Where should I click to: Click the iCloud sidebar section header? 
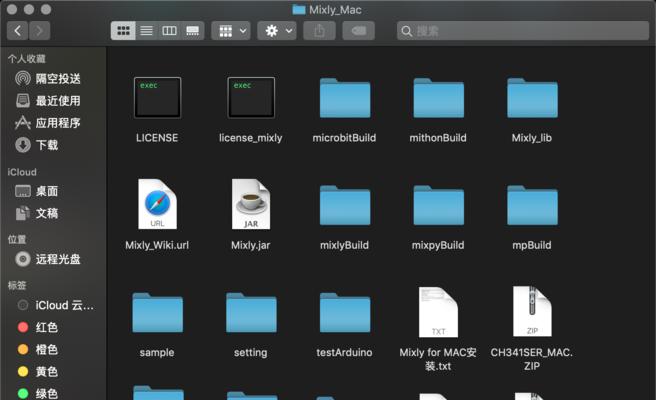(22, 172)
